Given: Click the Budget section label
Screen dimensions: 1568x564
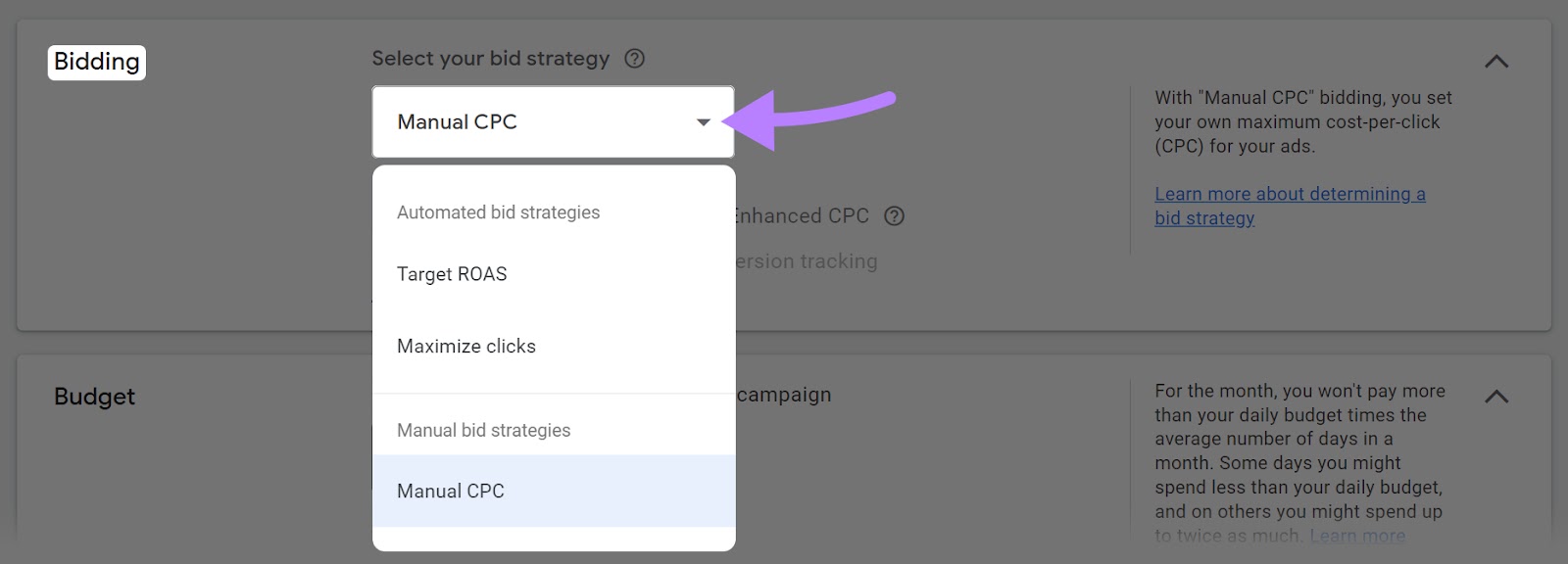Looking at the screenshot, I should (x=93, y=398).
